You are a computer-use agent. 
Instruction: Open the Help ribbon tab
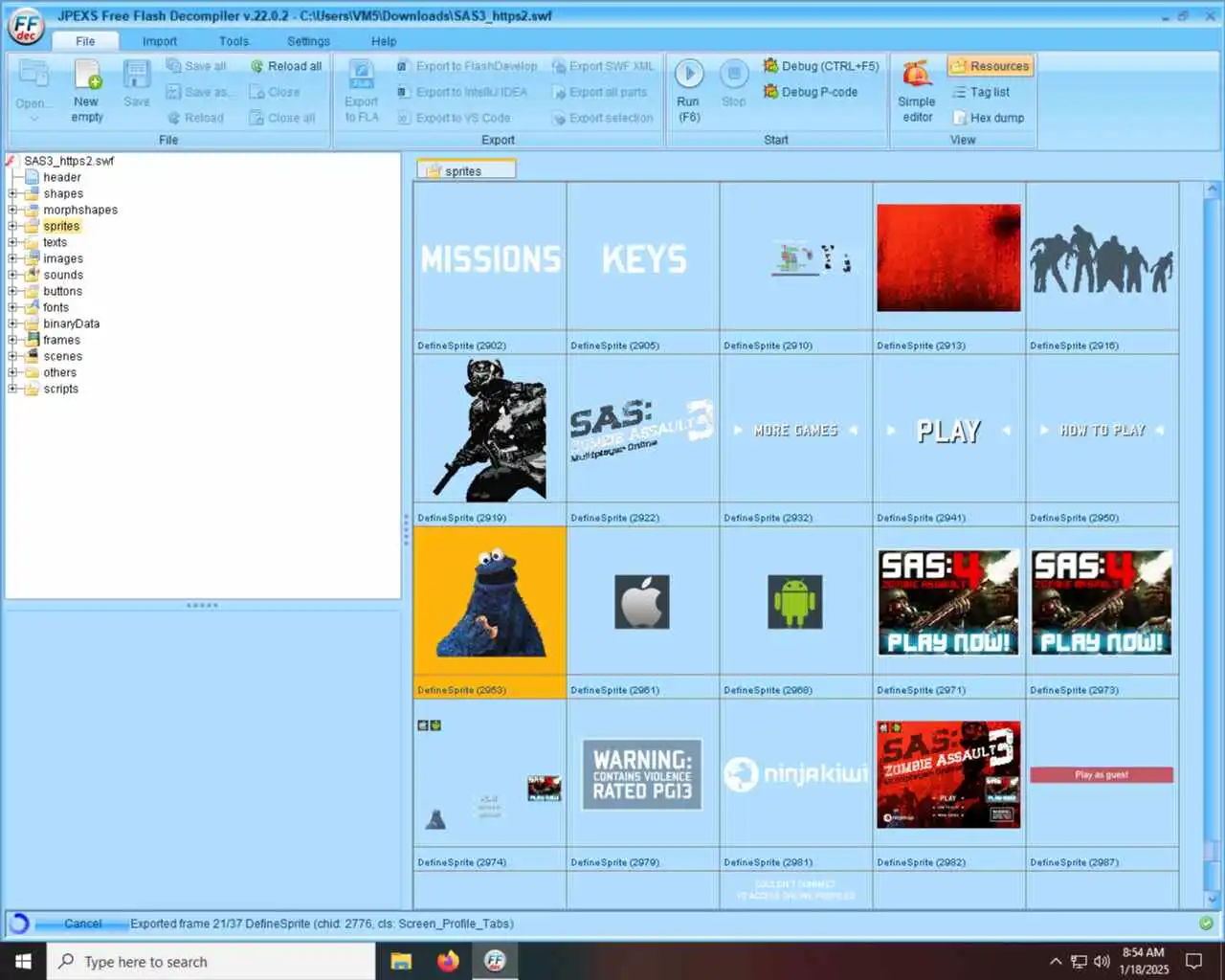(384, 41)
